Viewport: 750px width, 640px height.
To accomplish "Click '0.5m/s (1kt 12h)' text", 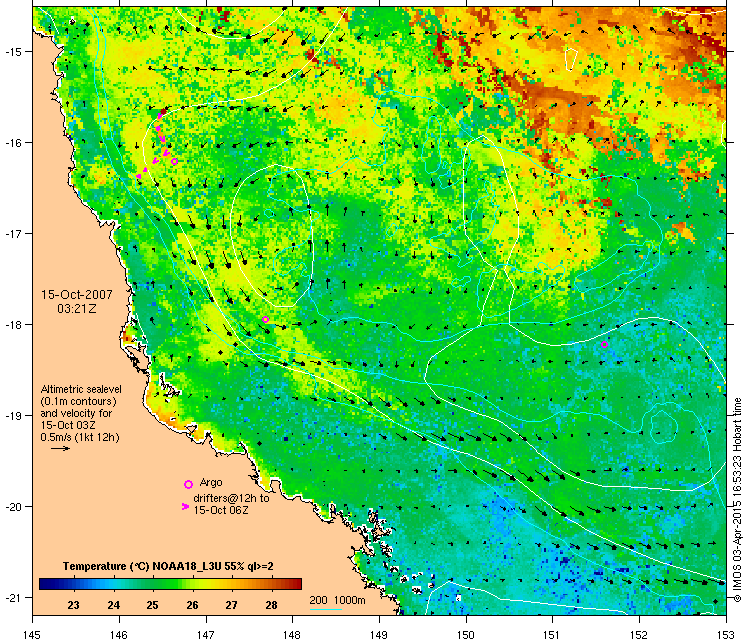I will point(80,437).
